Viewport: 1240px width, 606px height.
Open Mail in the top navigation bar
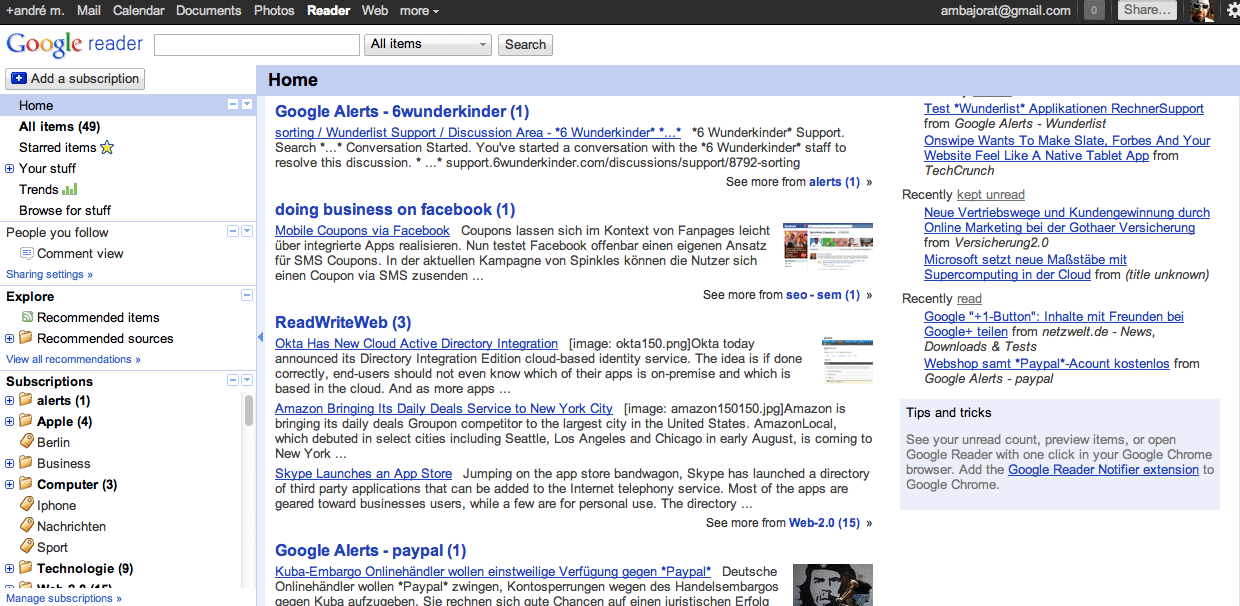(x=88, y=11)
